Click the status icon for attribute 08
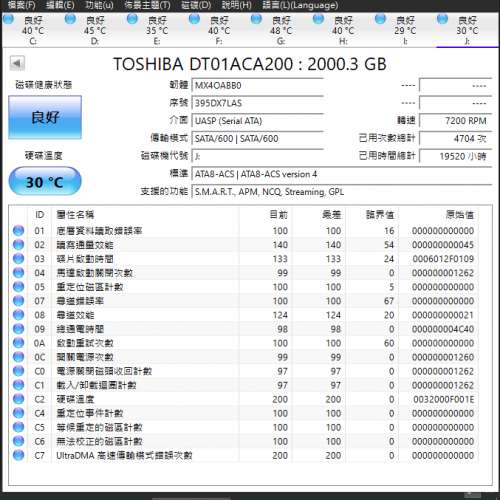This screenshot has height=500, width=500. (18, 315)
